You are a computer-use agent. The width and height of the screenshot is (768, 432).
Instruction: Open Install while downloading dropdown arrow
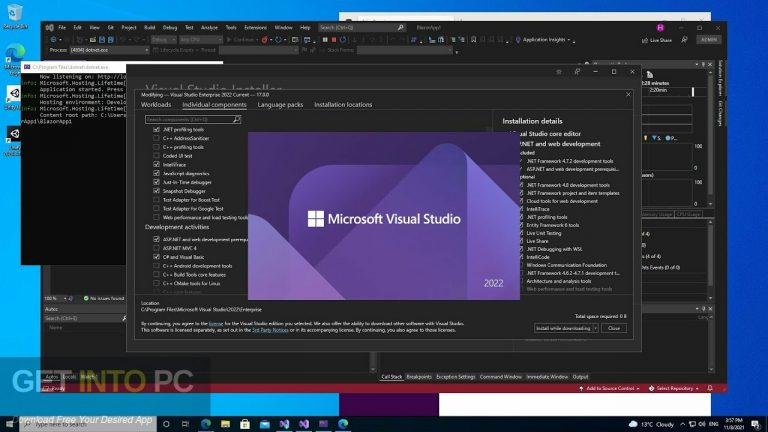(x=595, y=328)
